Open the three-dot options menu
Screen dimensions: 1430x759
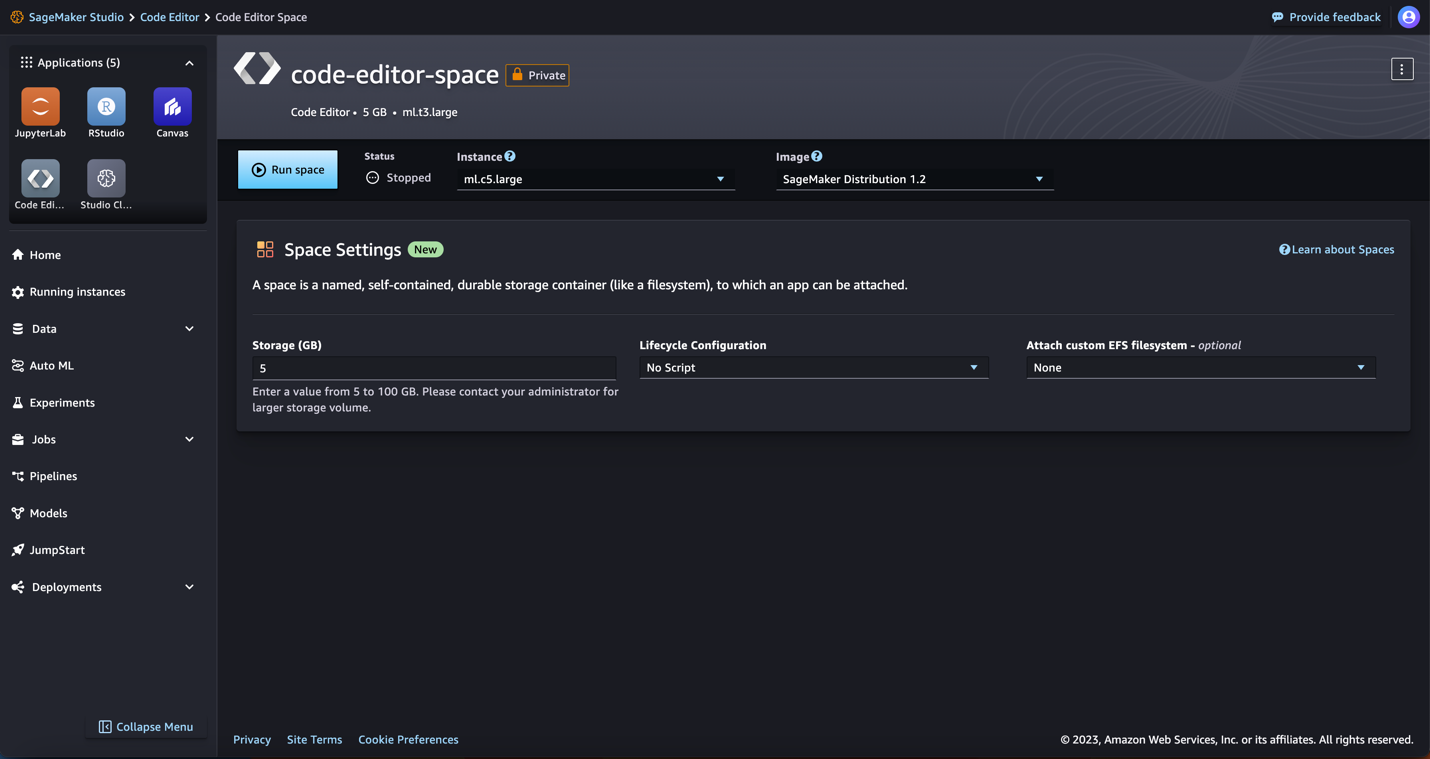pos(1402,69)
